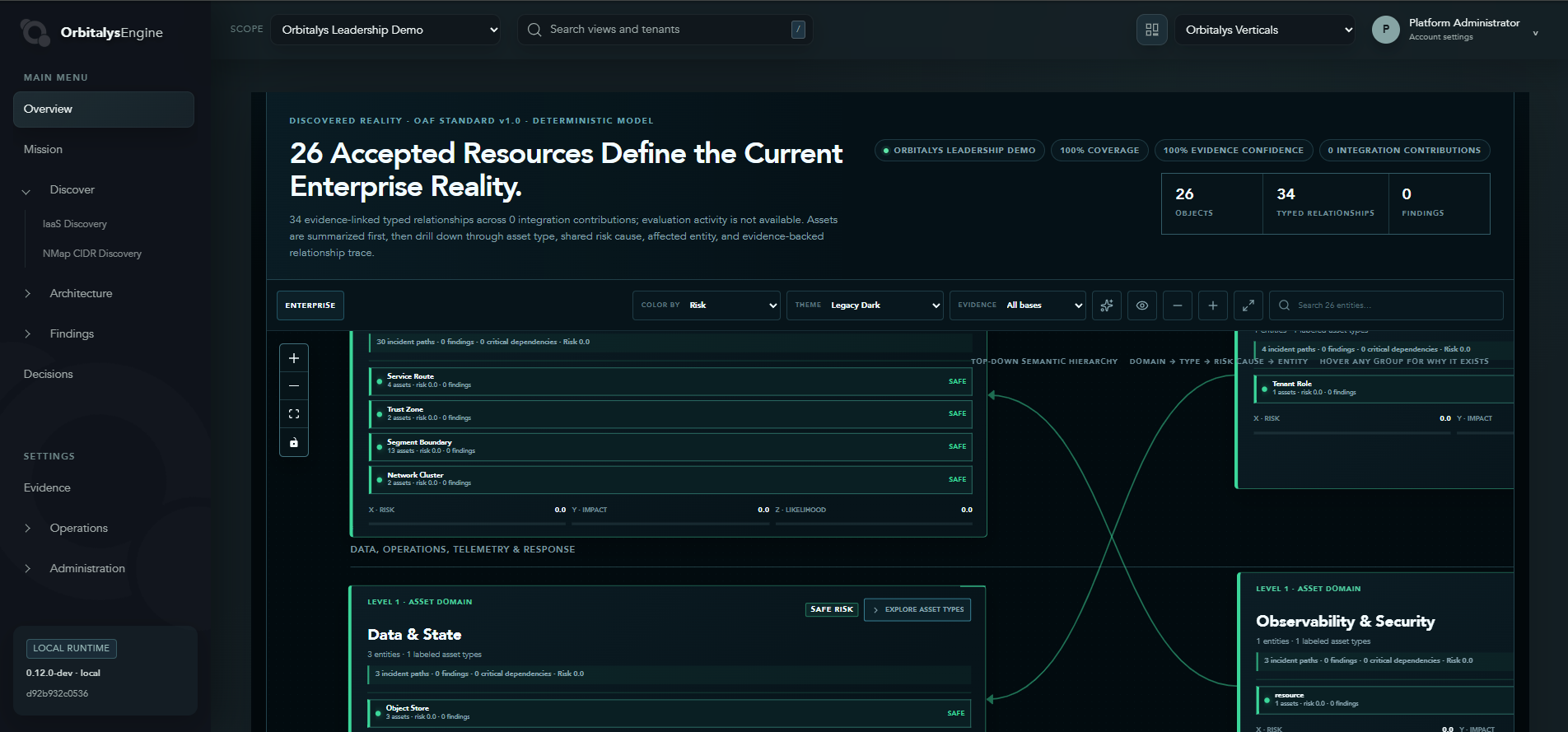Click the Enterprise breadcrumb button
1568x732 pixels.
pos(310,305)
